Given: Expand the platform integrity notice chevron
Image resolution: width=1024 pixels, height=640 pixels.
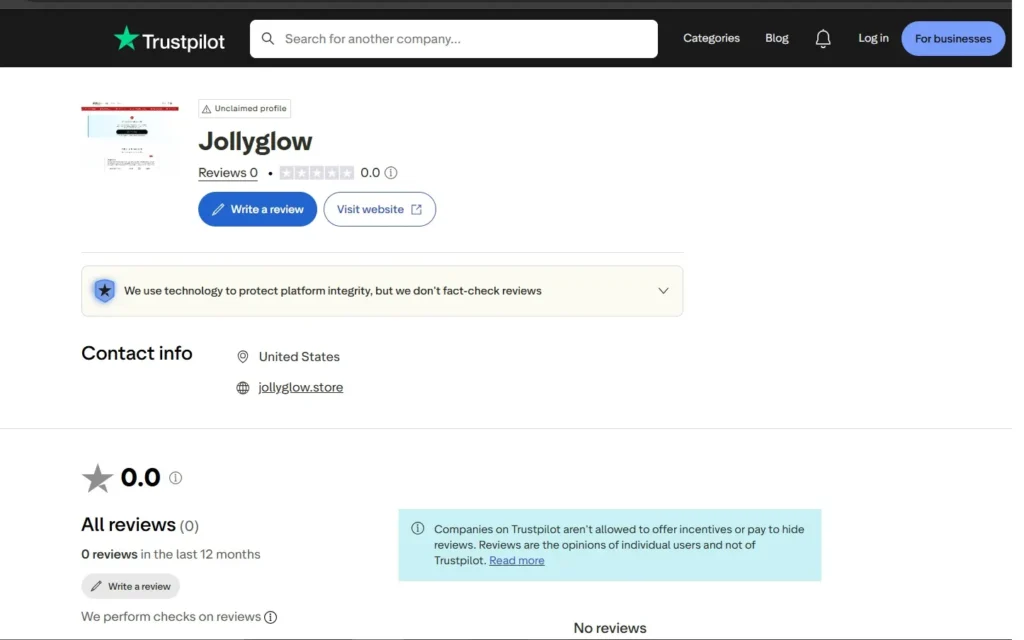Looking at the screenshot, I should (x=663, y=291).
